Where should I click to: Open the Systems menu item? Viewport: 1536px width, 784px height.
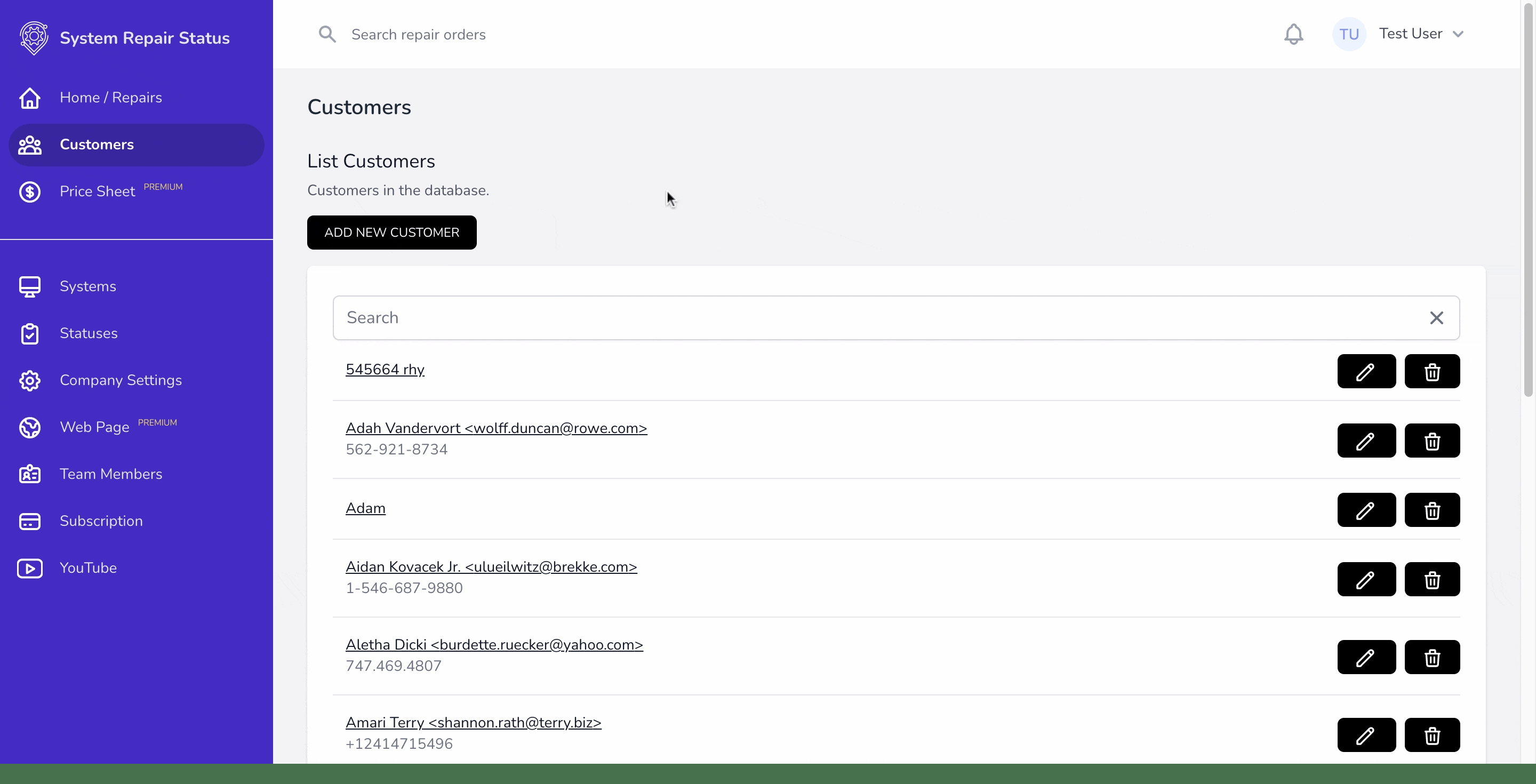[137, 287]
